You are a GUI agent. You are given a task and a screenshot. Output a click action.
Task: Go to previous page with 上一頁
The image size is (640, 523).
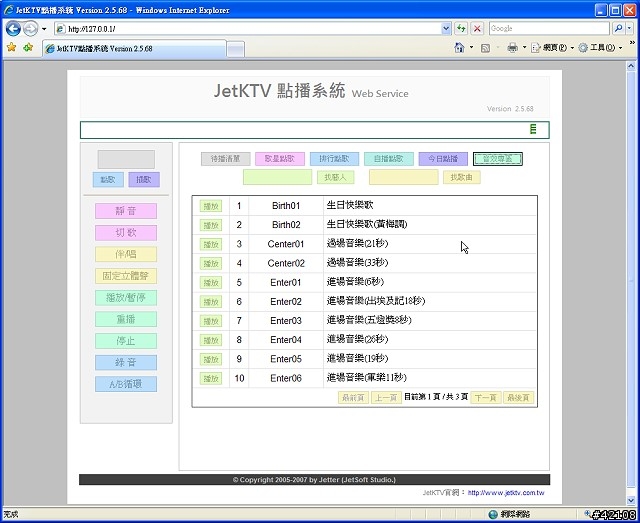pos(386,398)
